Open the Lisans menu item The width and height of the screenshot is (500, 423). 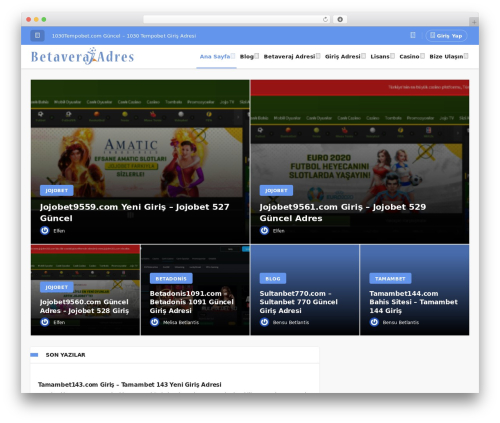pos(380,57)
